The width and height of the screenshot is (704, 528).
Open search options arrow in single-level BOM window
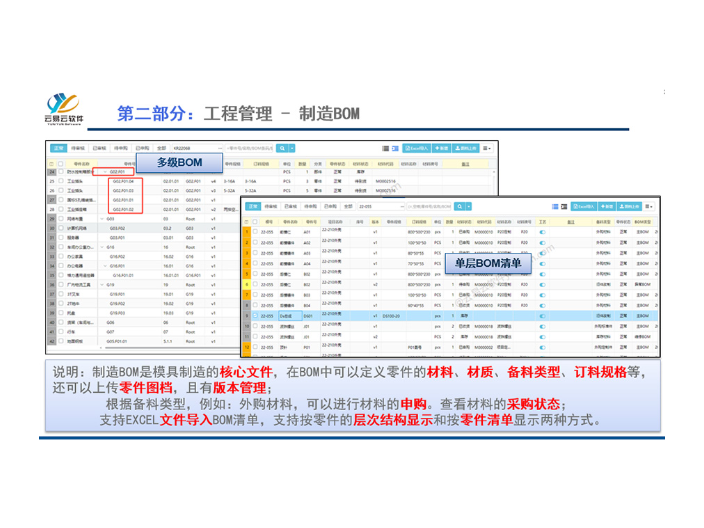(468, 207)
